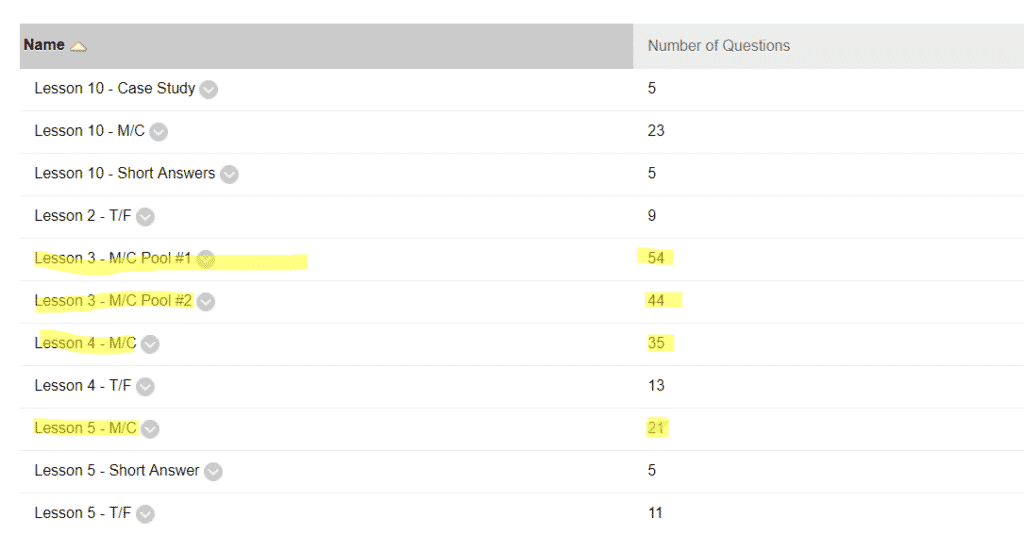Sort by the Name column header
1024x535 pixels.
click(44, 45)
